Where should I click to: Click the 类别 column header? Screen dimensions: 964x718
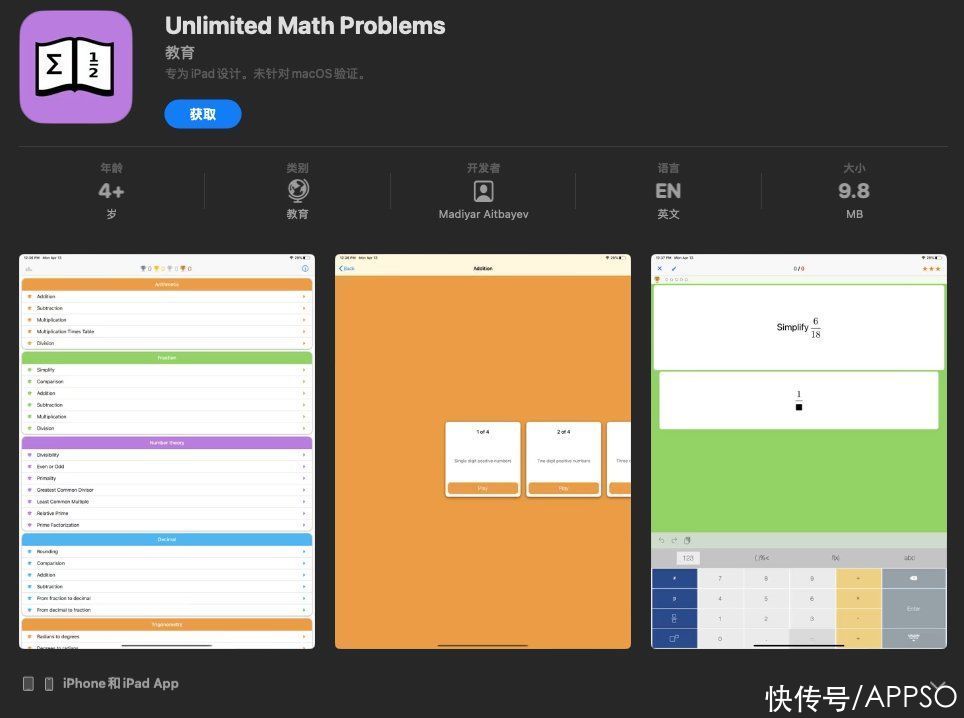pos(298,168)
